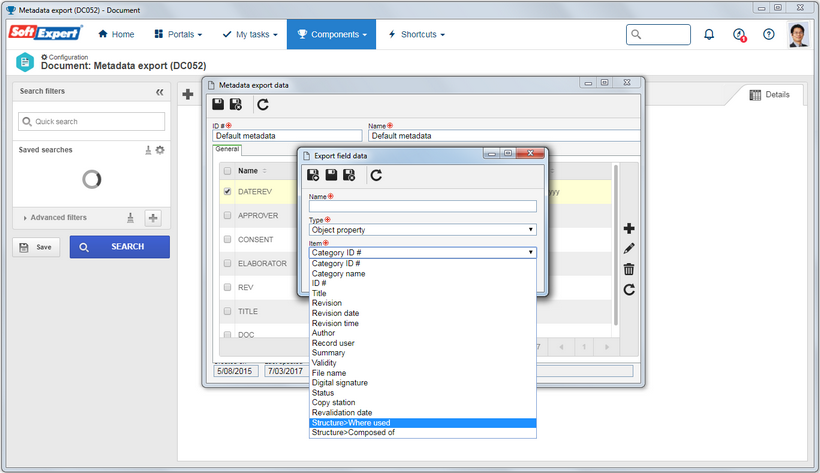The height and width of the screenshot is (473, 820).
Task: Click the Name field in Export field data
Action: [423, 206]
